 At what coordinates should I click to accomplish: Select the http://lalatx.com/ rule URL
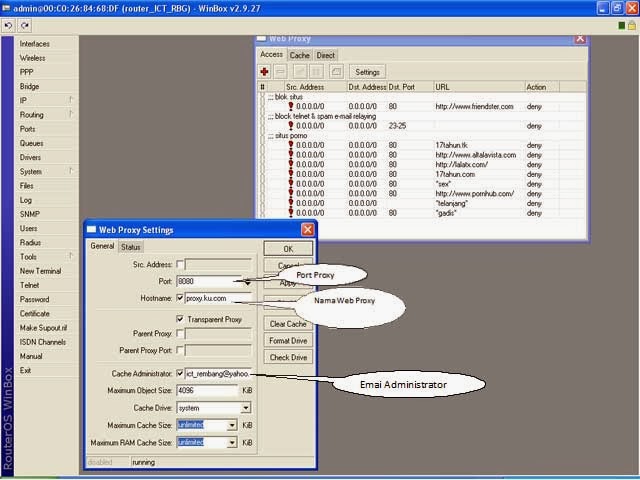point(462,164)
